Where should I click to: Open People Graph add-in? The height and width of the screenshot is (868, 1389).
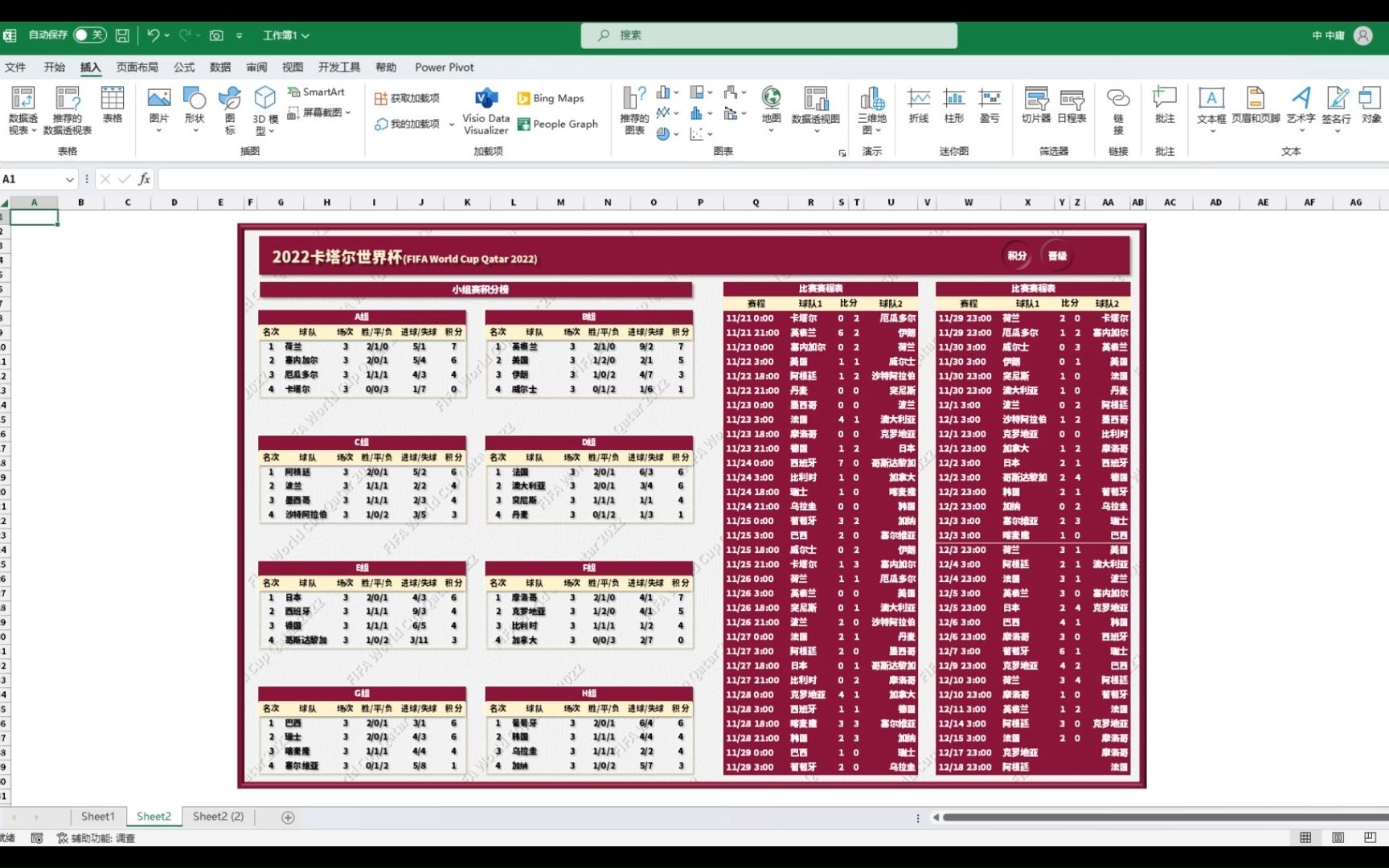(558, 124)
